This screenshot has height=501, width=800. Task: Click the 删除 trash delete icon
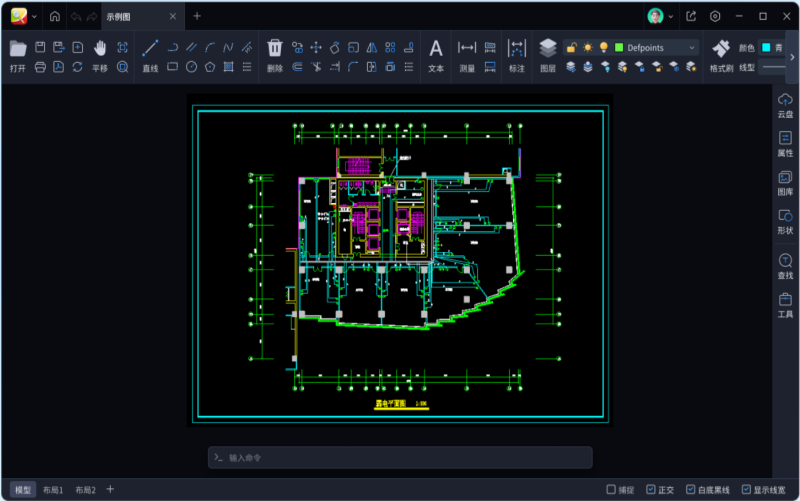coord(275,48)
